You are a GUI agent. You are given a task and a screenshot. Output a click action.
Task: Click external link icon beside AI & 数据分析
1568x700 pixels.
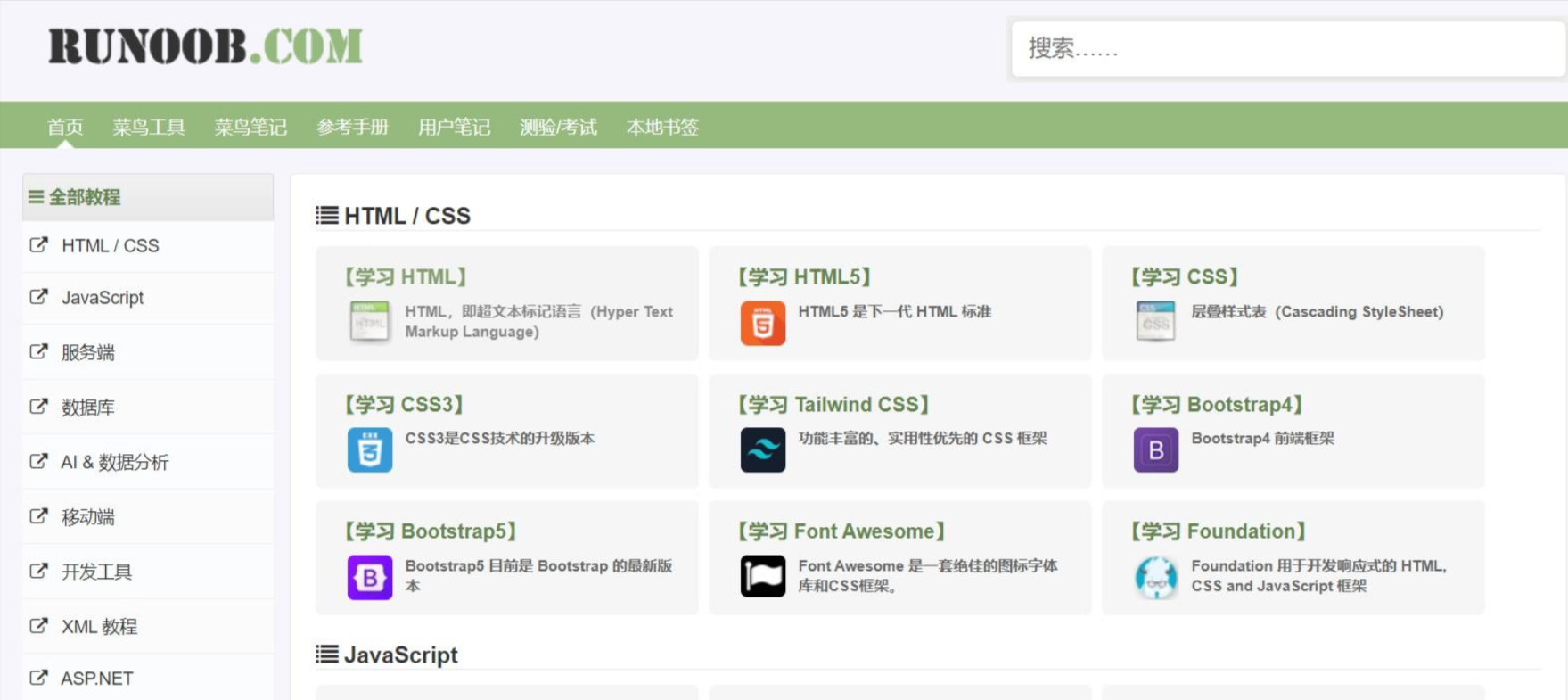(38, 461)
